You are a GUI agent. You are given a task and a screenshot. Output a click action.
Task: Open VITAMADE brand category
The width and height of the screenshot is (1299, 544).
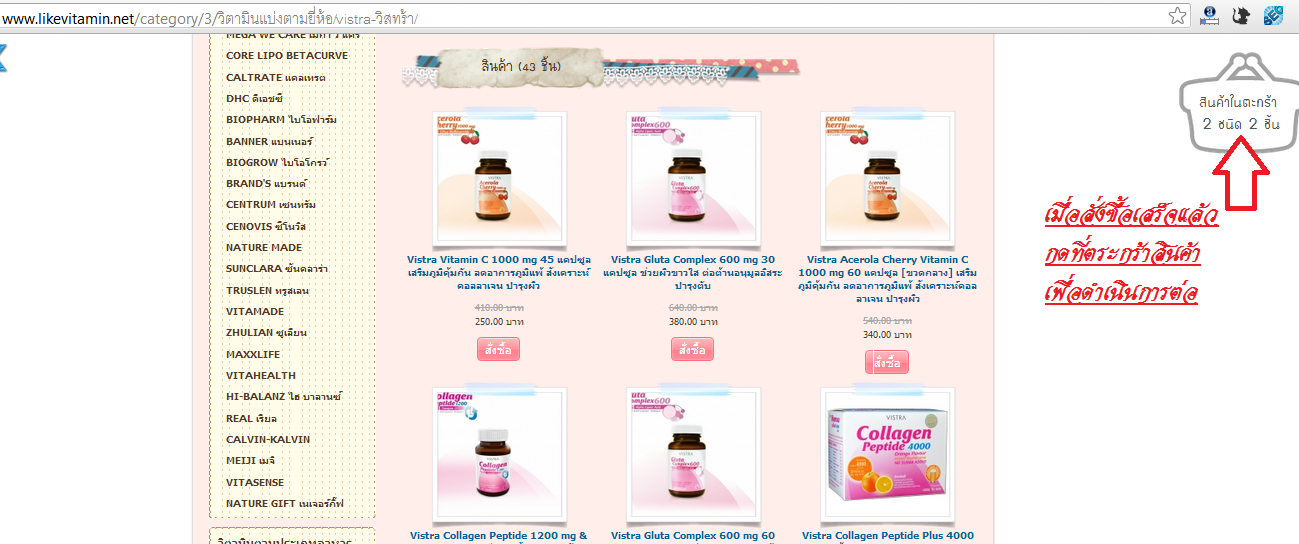[255, 311]
